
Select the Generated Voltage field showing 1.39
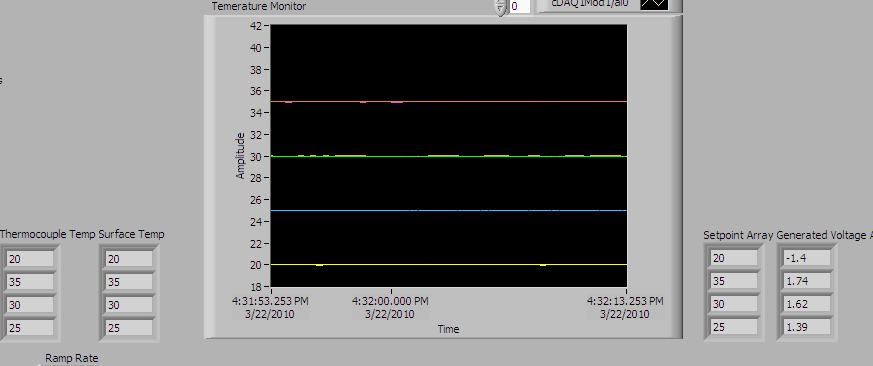(807, 326)
